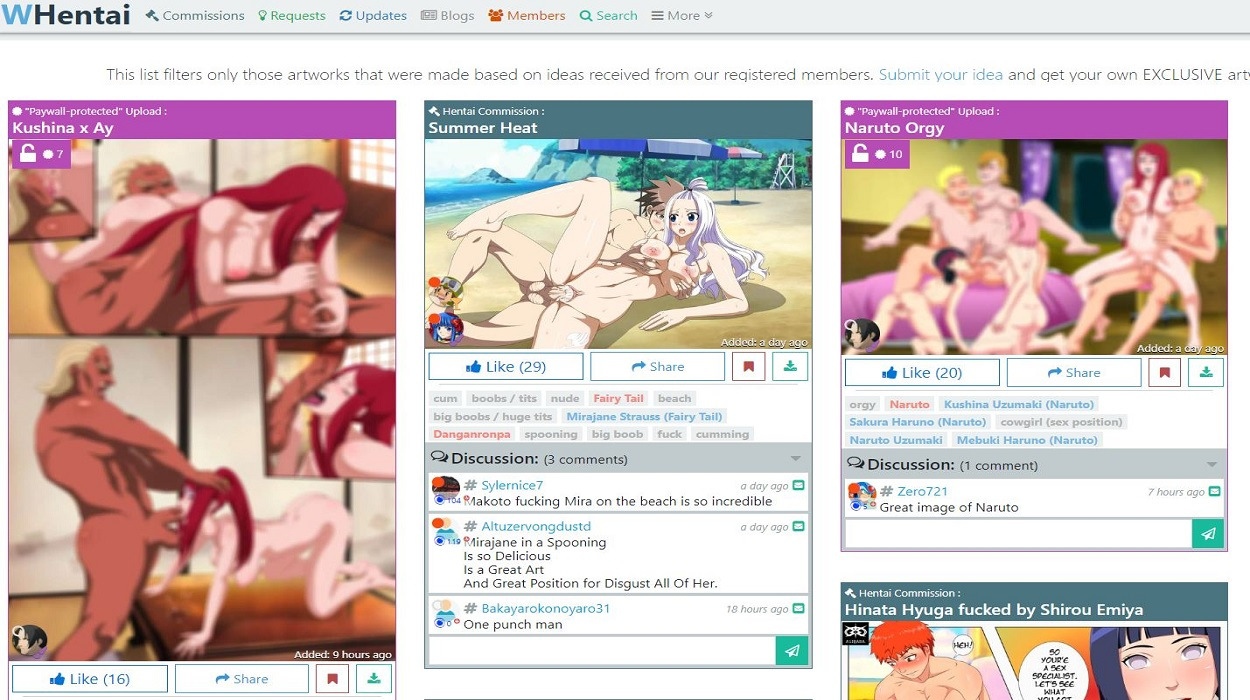
Task: Reply icon beside Bakayarokonoyaro31's comment
Action: pyautogui.click(x=799, y=609)
